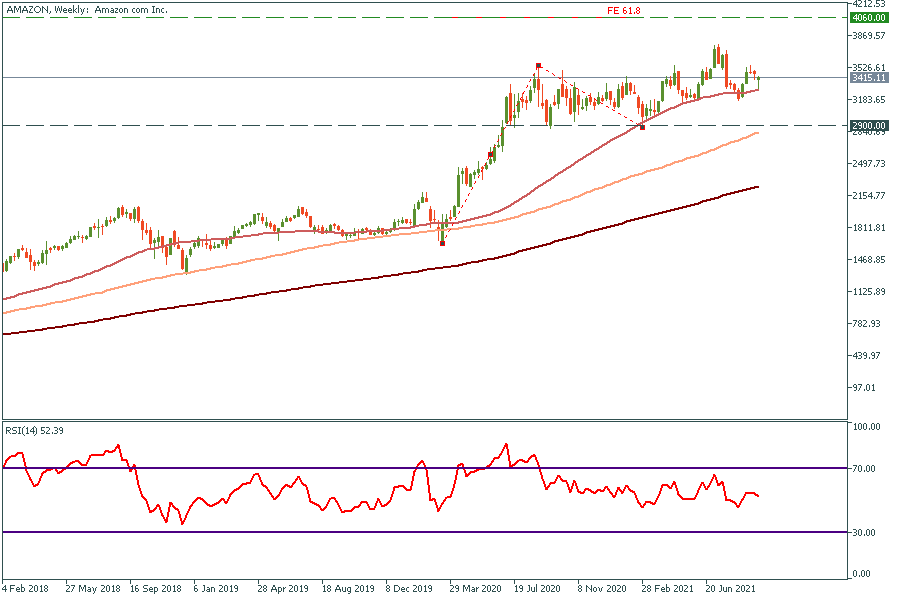The height and width of the screenshot is (600, 900).
Task: Click the RSI 30.00 level label
Action: click(864, 532)
